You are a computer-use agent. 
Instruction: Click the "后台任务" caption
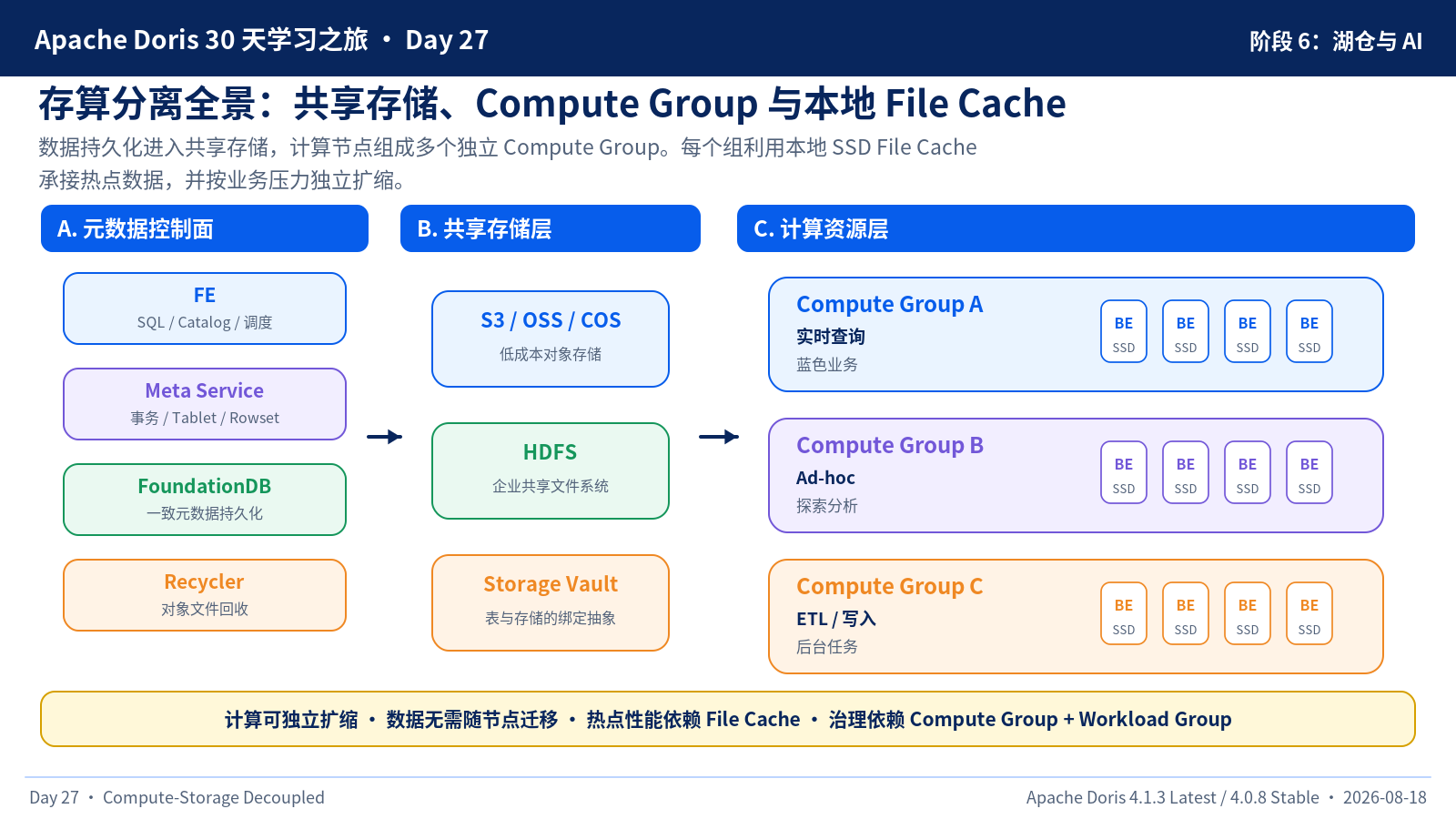(x=827, y=646)
